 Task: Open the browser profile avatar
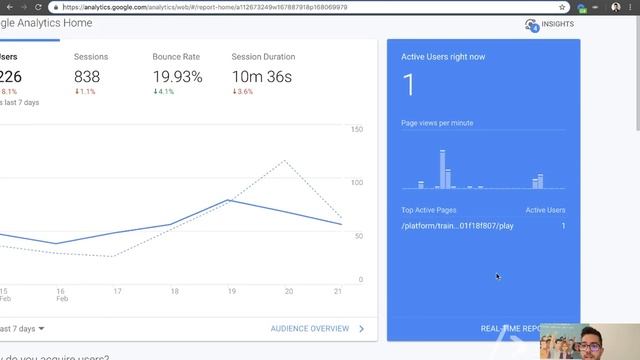coord(616,7)
